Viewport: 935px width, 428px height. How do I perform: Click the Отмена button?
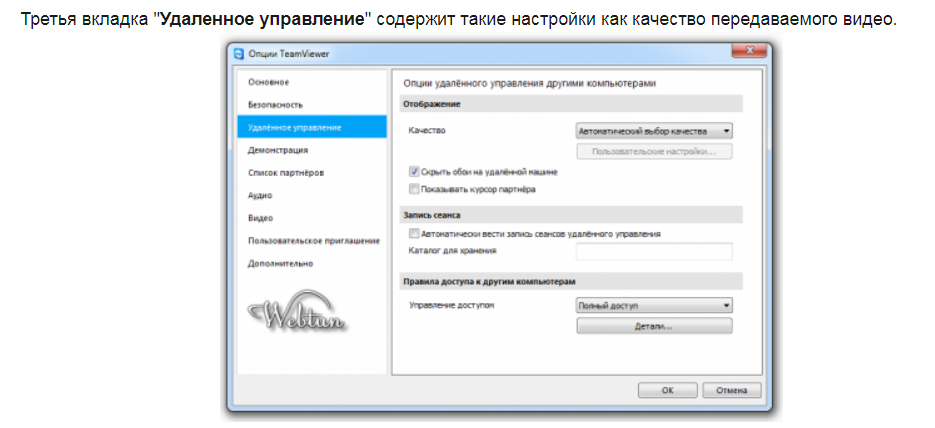pos(732,390)
